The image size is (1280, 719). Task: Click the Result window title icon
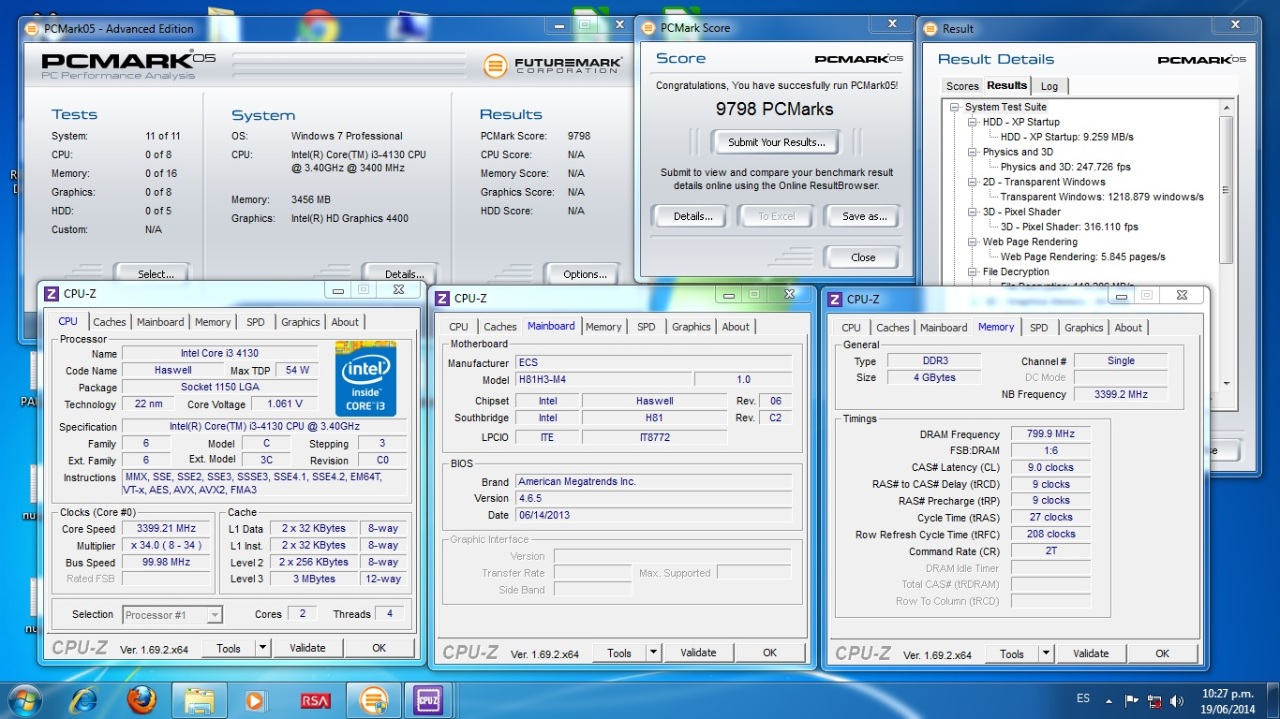pyautogui.click(x=930, y=28)
